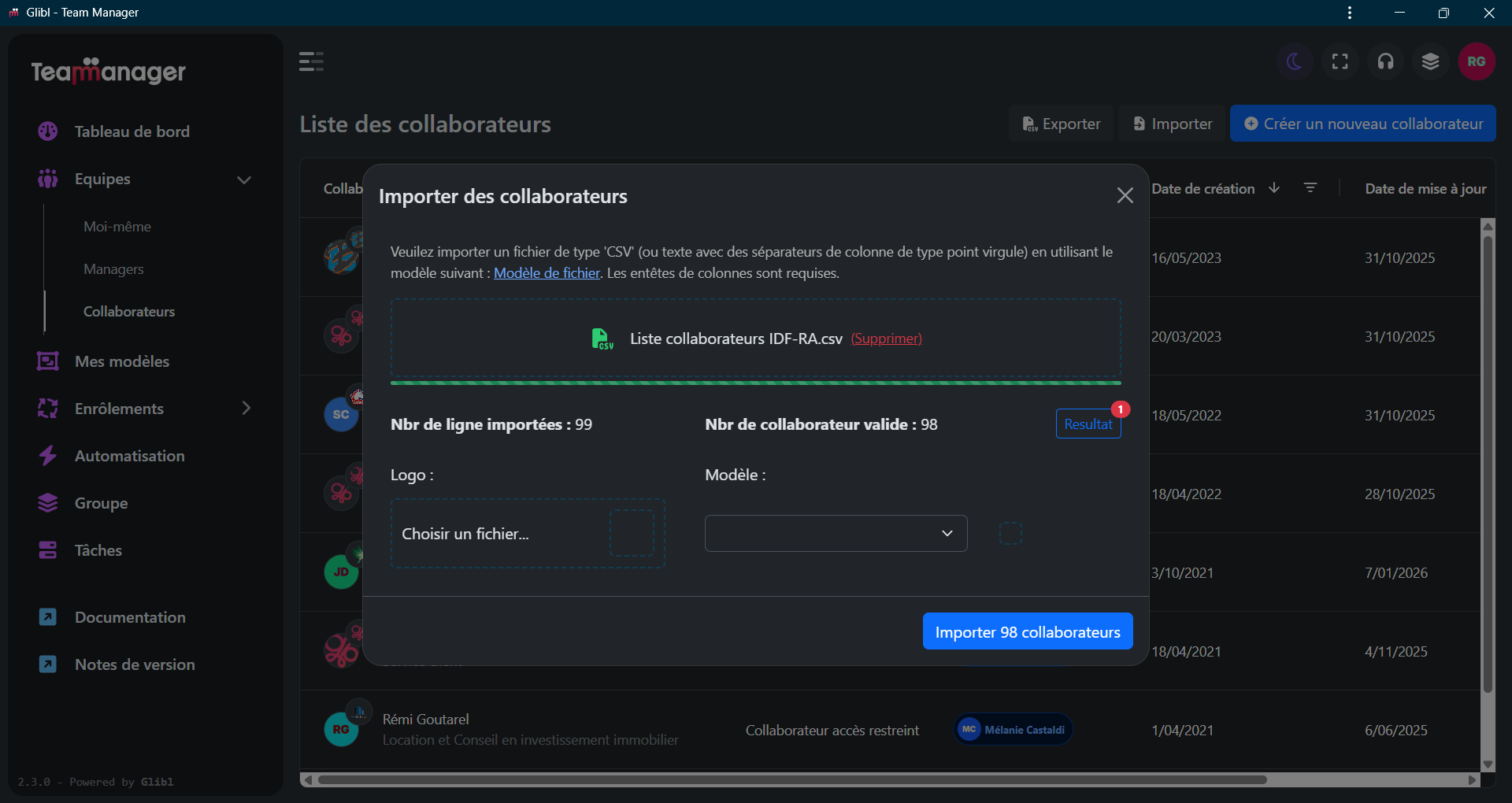Click the fullscreen icon in header
The width and height of the screenshot is (1512, 803).
point(1340,61)
